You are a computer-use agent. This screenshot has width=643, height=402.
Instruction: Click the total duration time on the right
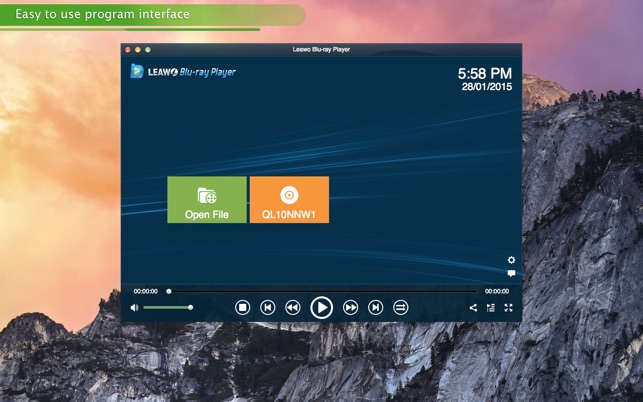[x=497, y=291]
